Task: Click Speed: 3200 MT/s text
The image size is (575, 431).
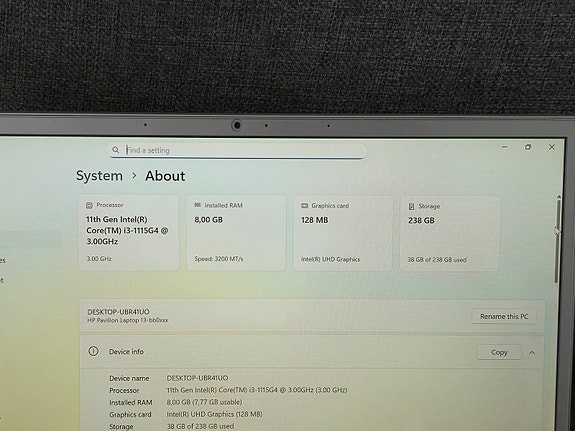Action: [x=219, y=259]
